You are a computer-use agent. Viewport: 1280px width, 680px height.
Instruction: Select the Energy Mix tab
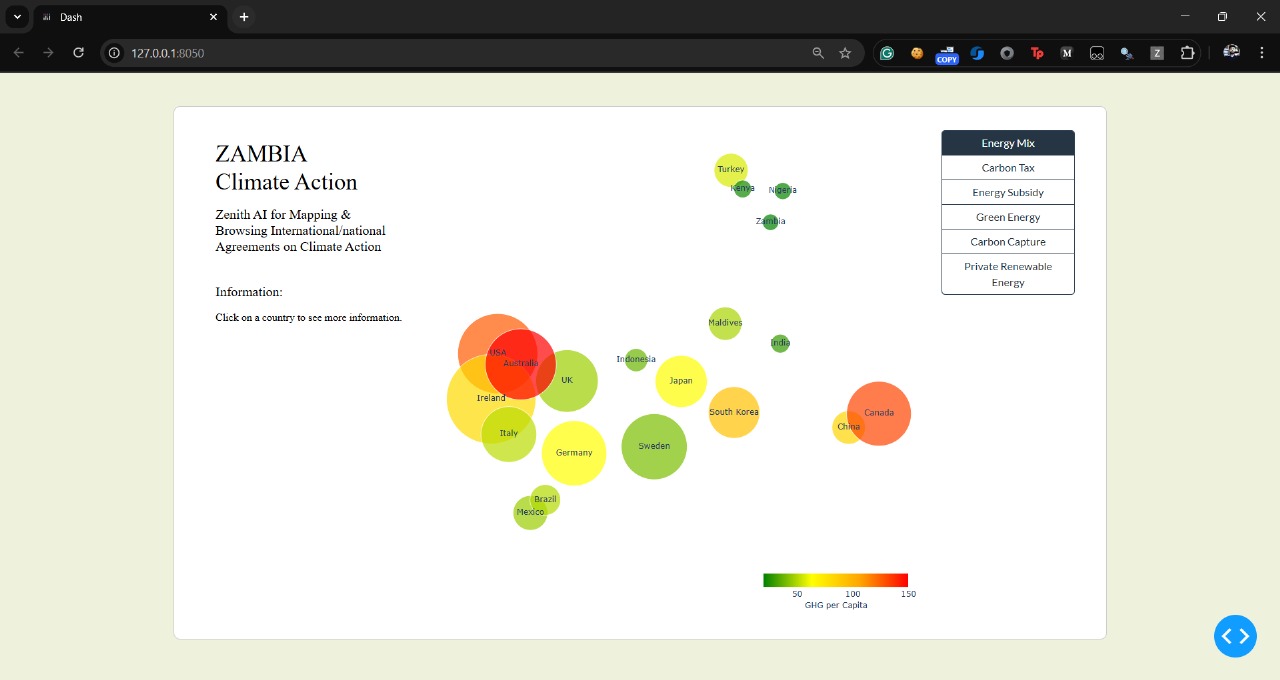point(1008,143)
